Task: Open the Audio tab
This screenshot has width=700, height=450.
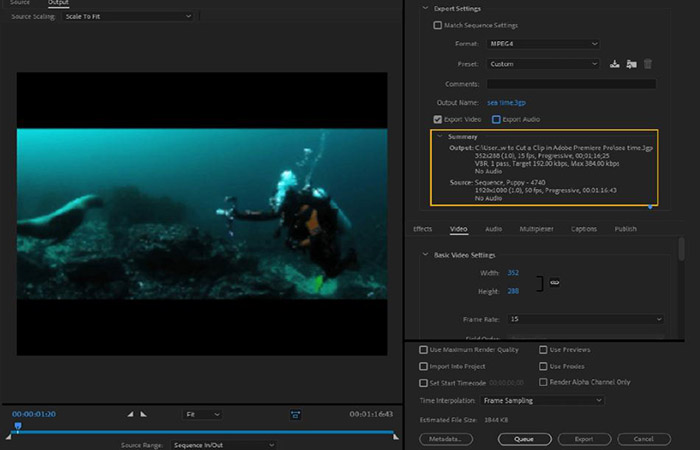Action: [493, 229]
